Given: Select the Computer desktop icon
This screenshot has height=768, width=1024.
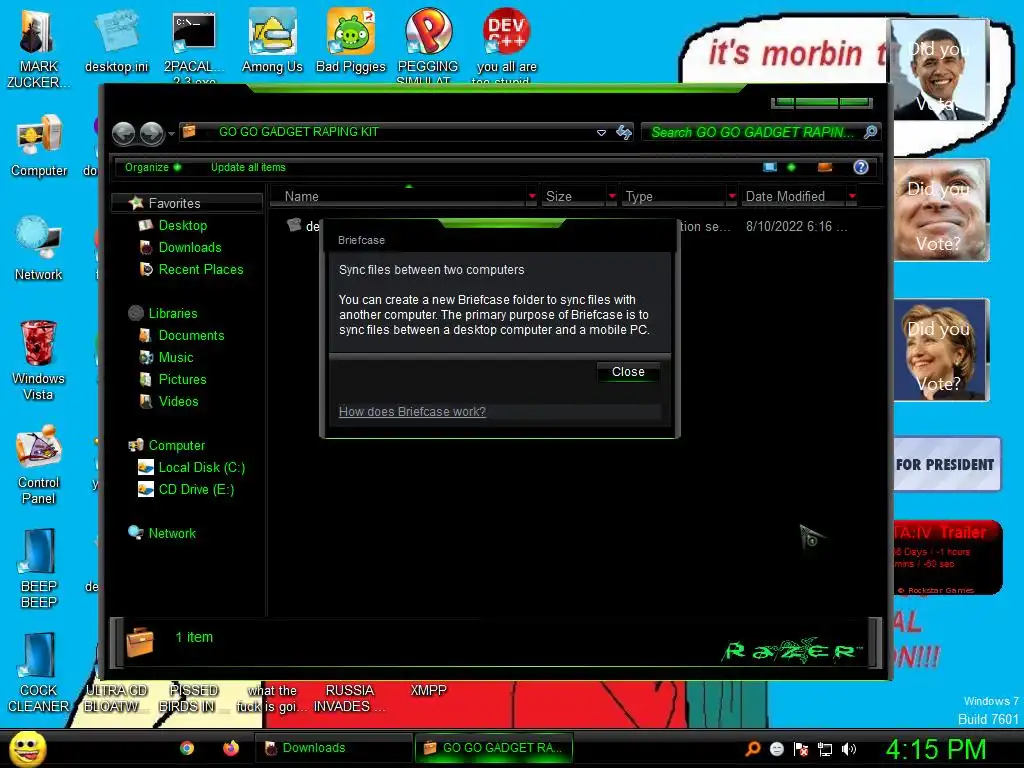Looking at the screenshot, I should pyautogui.click(x=39, y=146).
